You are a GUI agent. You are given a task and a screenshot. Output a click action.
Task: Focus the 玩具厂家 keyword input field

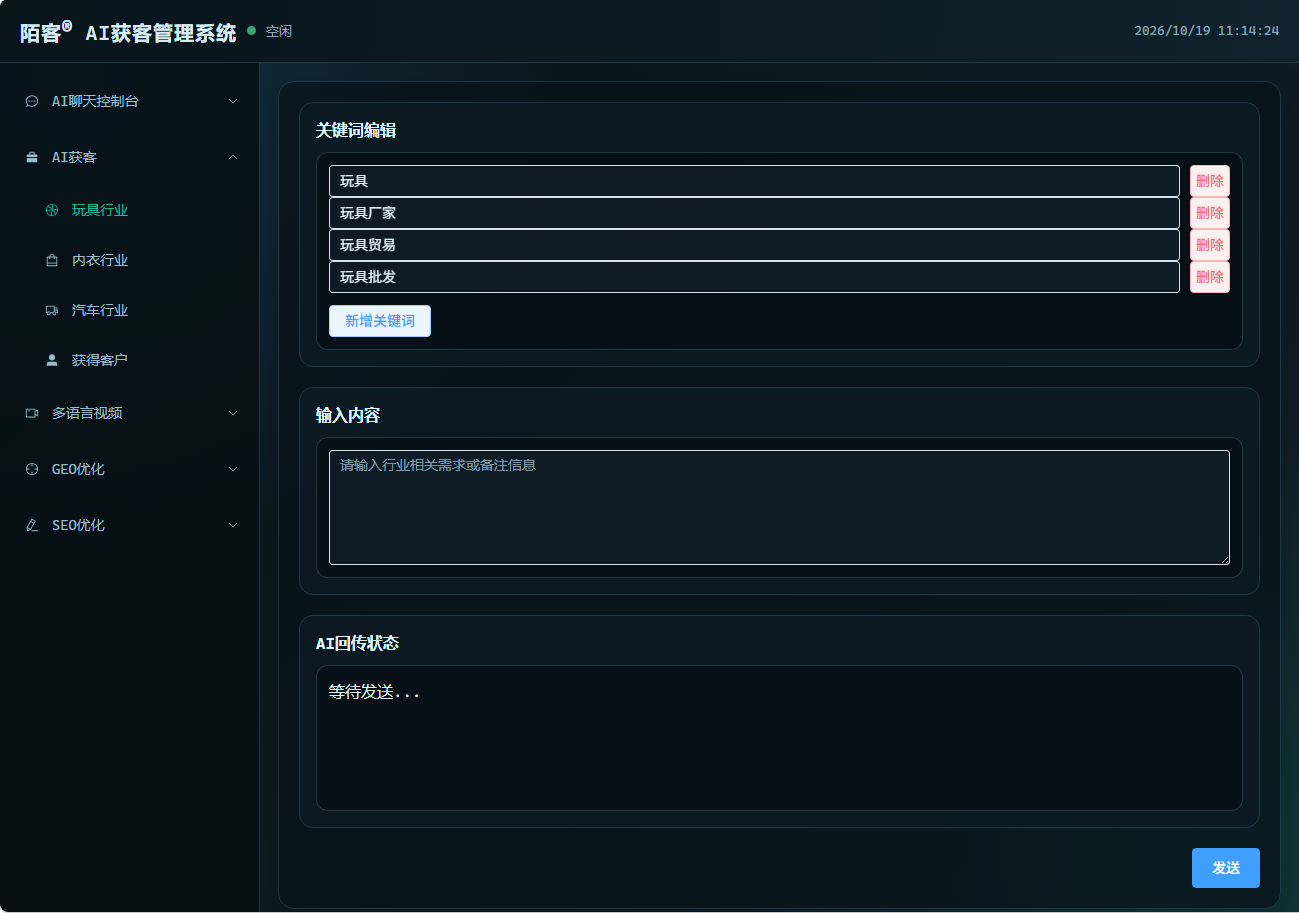[754, 213]
